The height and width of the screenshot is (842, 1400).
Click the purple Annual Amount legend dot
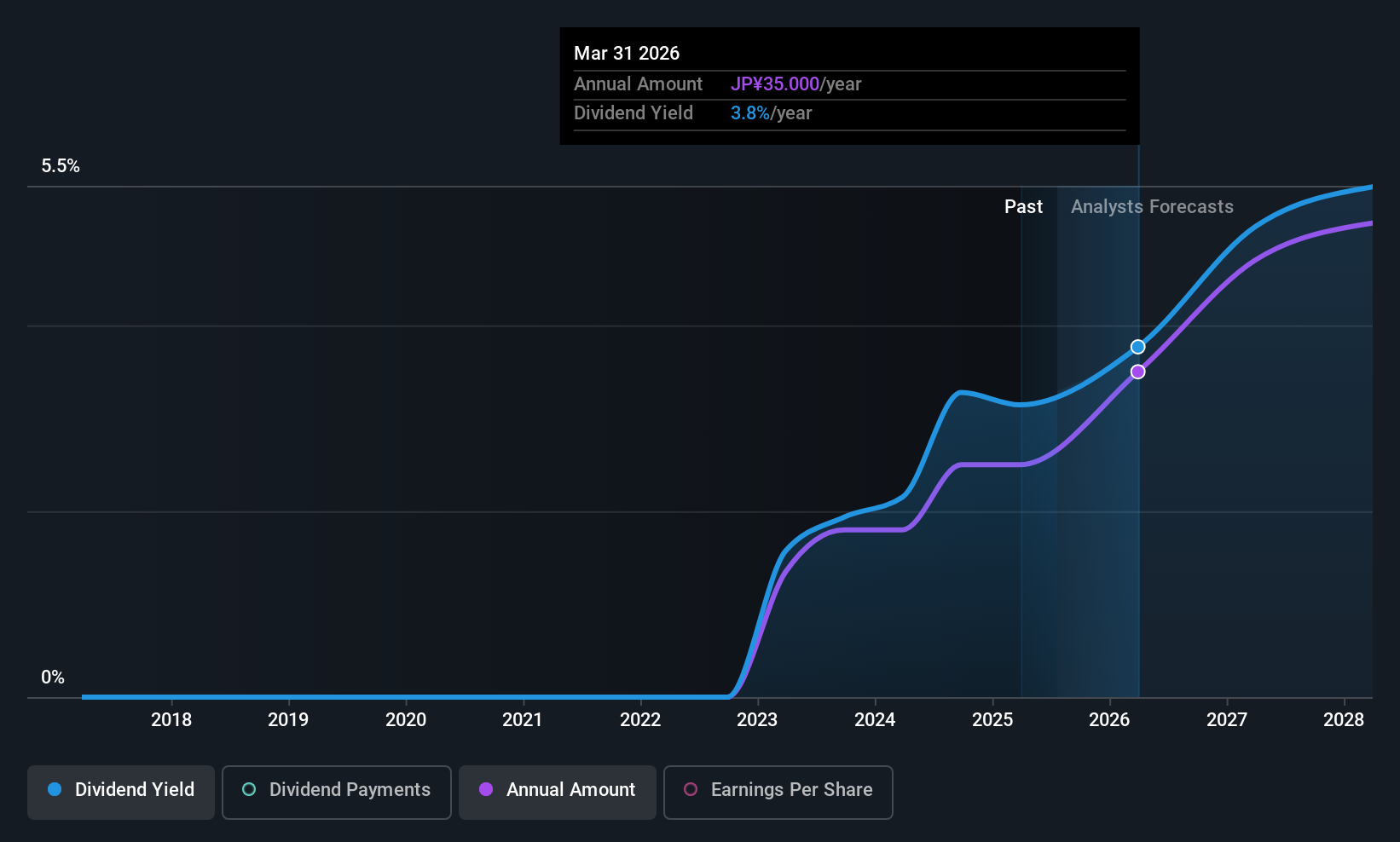[486, 789]
